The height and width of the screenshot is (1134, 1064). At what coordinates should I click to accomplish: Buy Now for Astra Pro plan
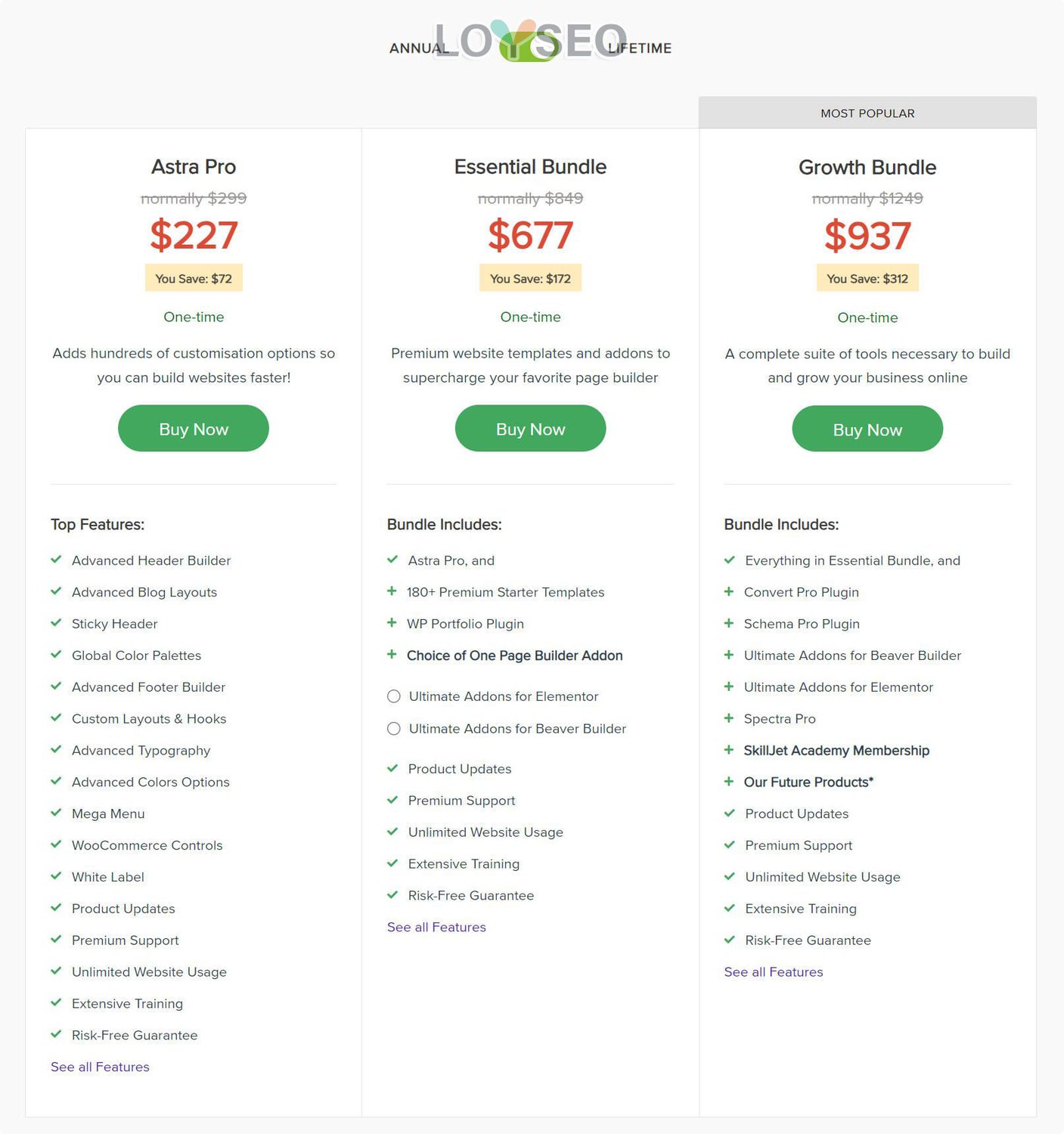194,429
